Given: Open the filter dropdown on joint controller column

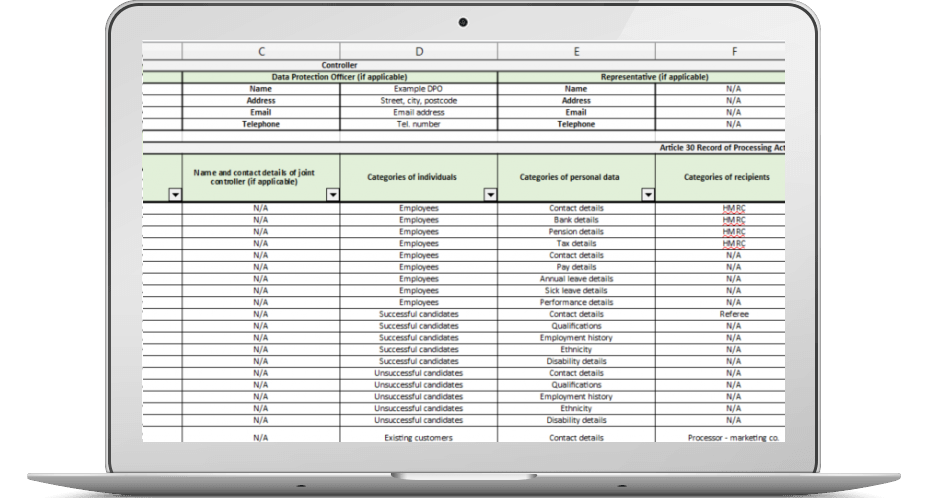Looking at the screenshot, I should coord(333,195).
